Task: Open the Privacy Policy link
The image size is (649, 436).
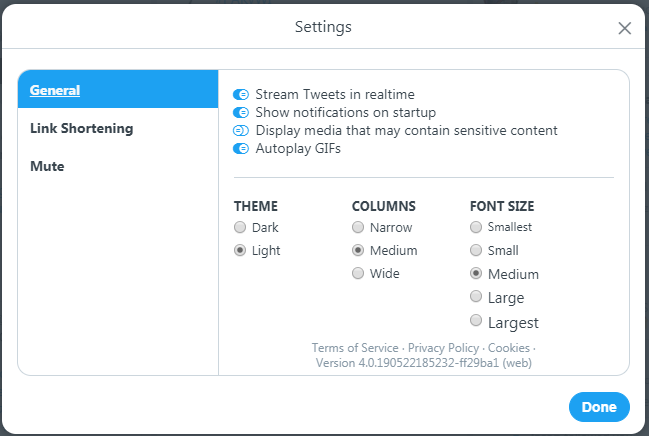Action: tap(443, 348)
